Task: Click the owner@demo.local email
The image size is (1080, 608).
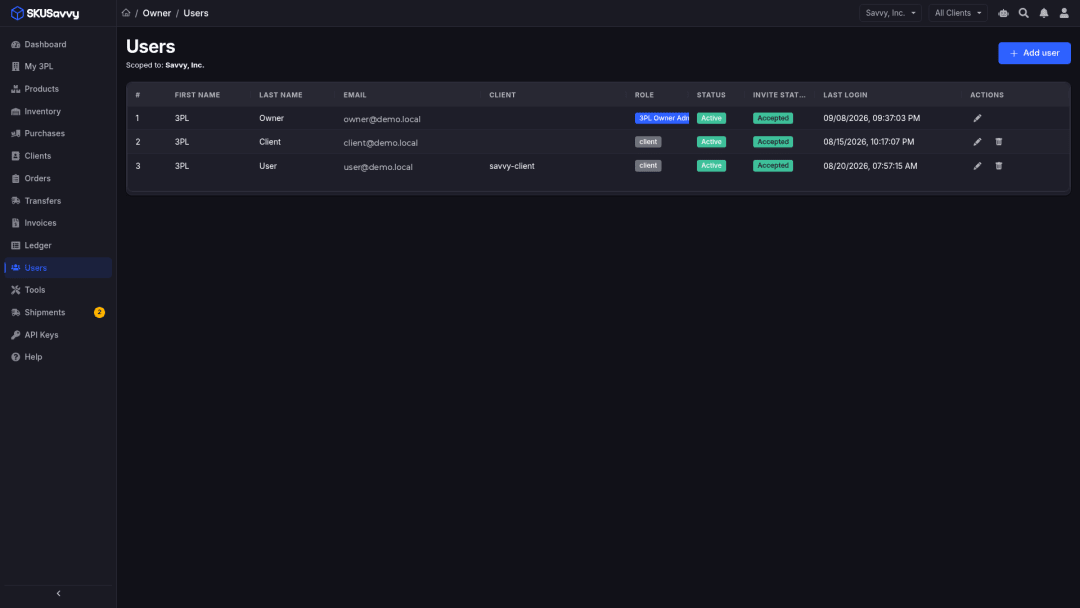Action: pyautogui.click(x=382, y=119)
